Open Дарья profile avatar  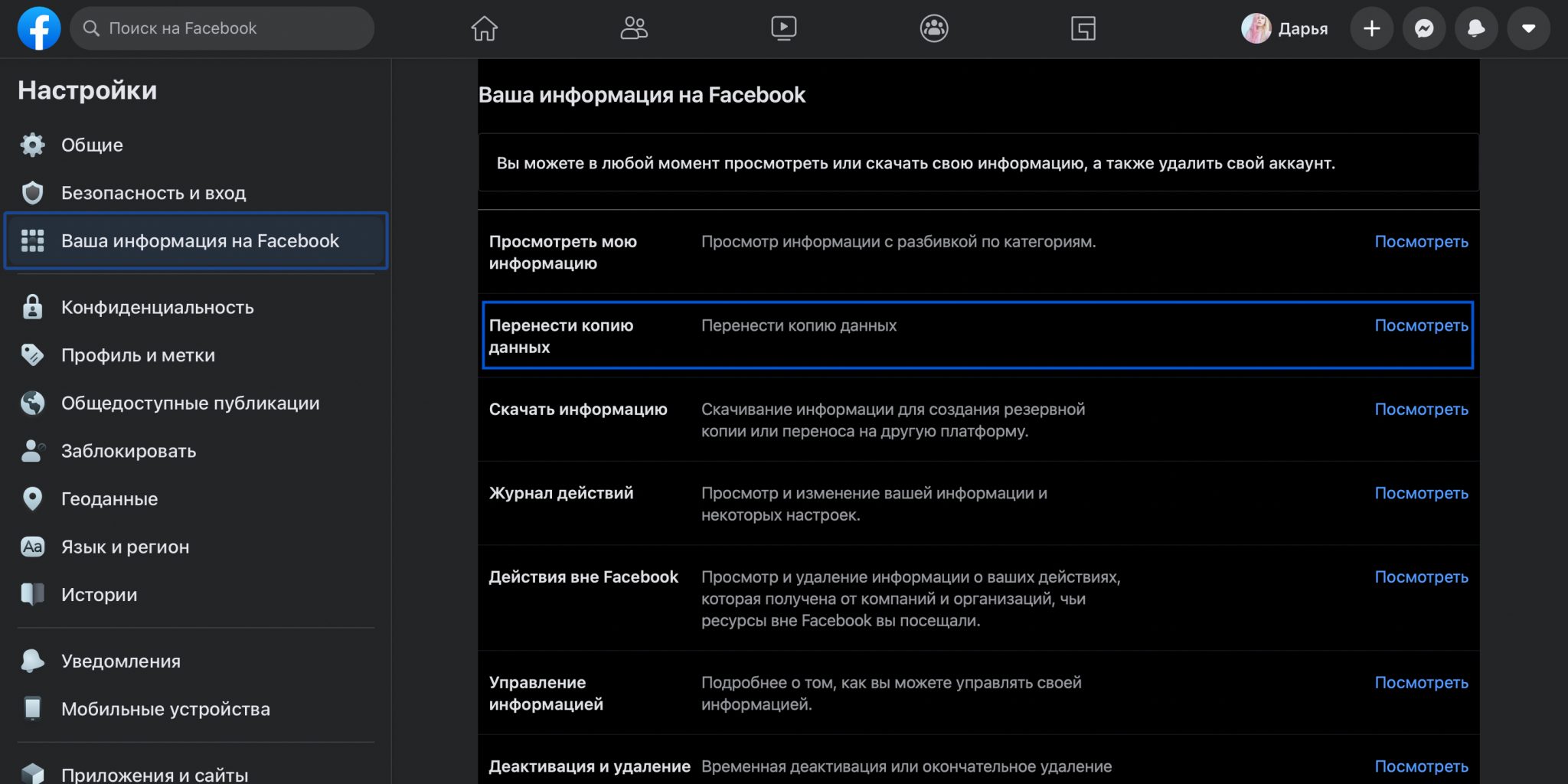[x=1256, y=28]
